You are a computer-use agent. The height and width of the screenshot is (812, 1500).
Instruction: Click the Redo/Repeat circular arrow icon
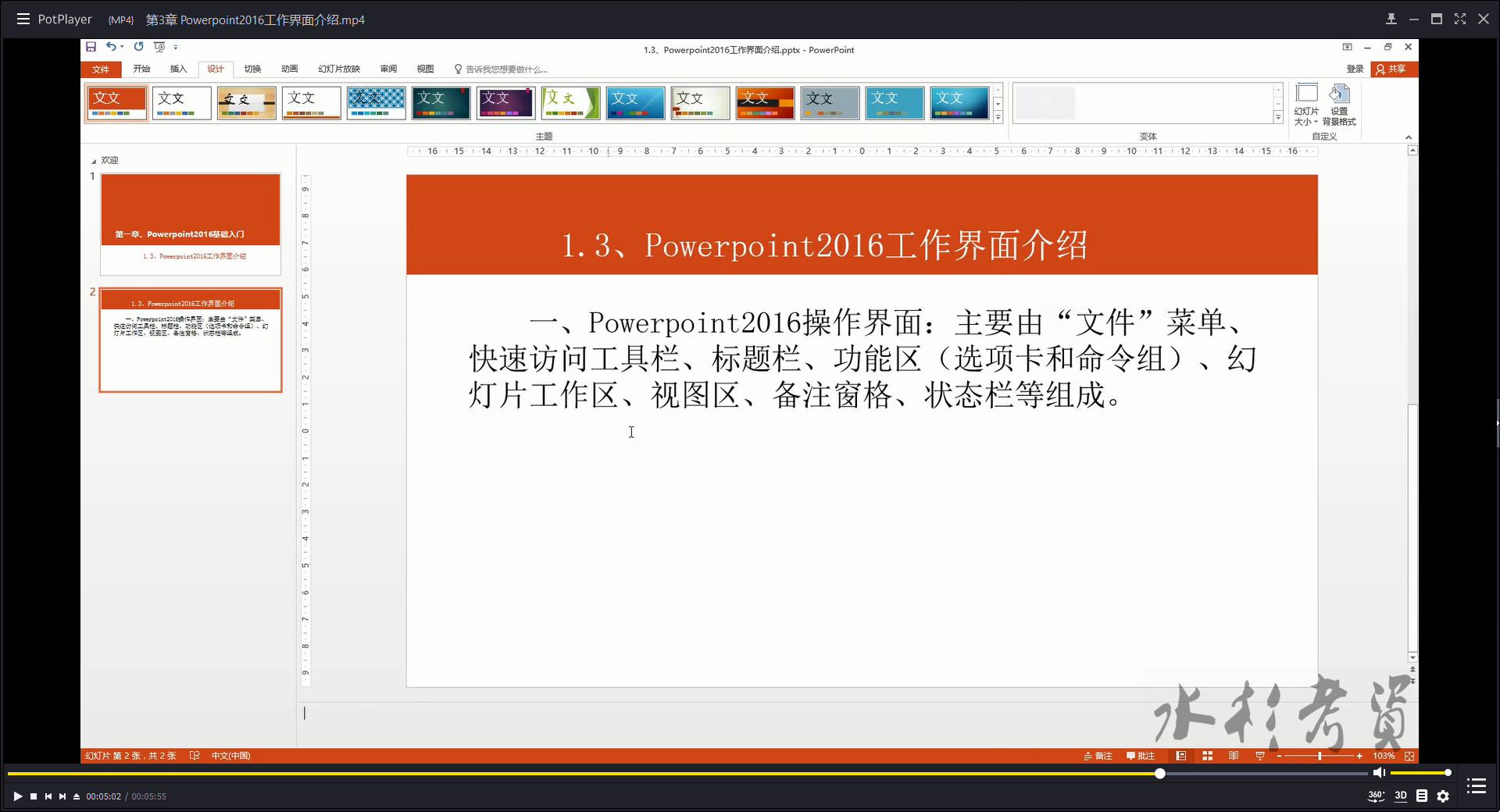coord(138,47)
